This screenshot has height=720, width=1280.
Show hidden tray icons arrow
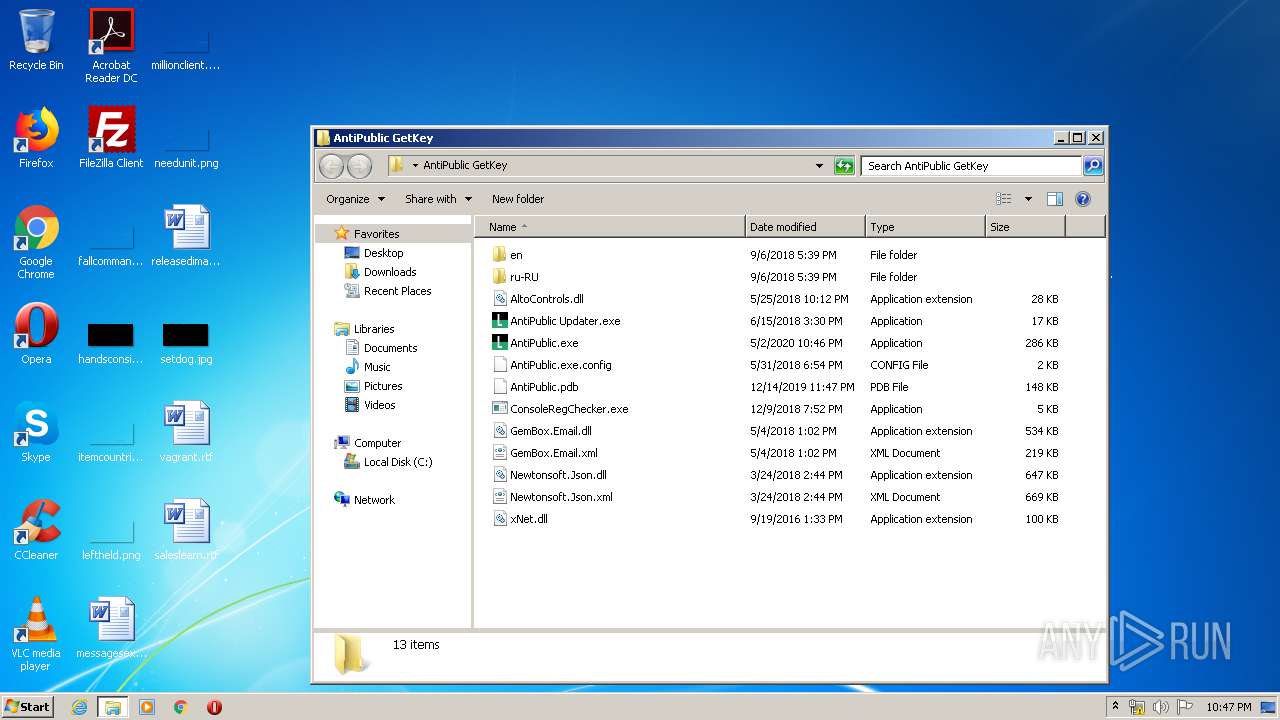(1116, 706)
